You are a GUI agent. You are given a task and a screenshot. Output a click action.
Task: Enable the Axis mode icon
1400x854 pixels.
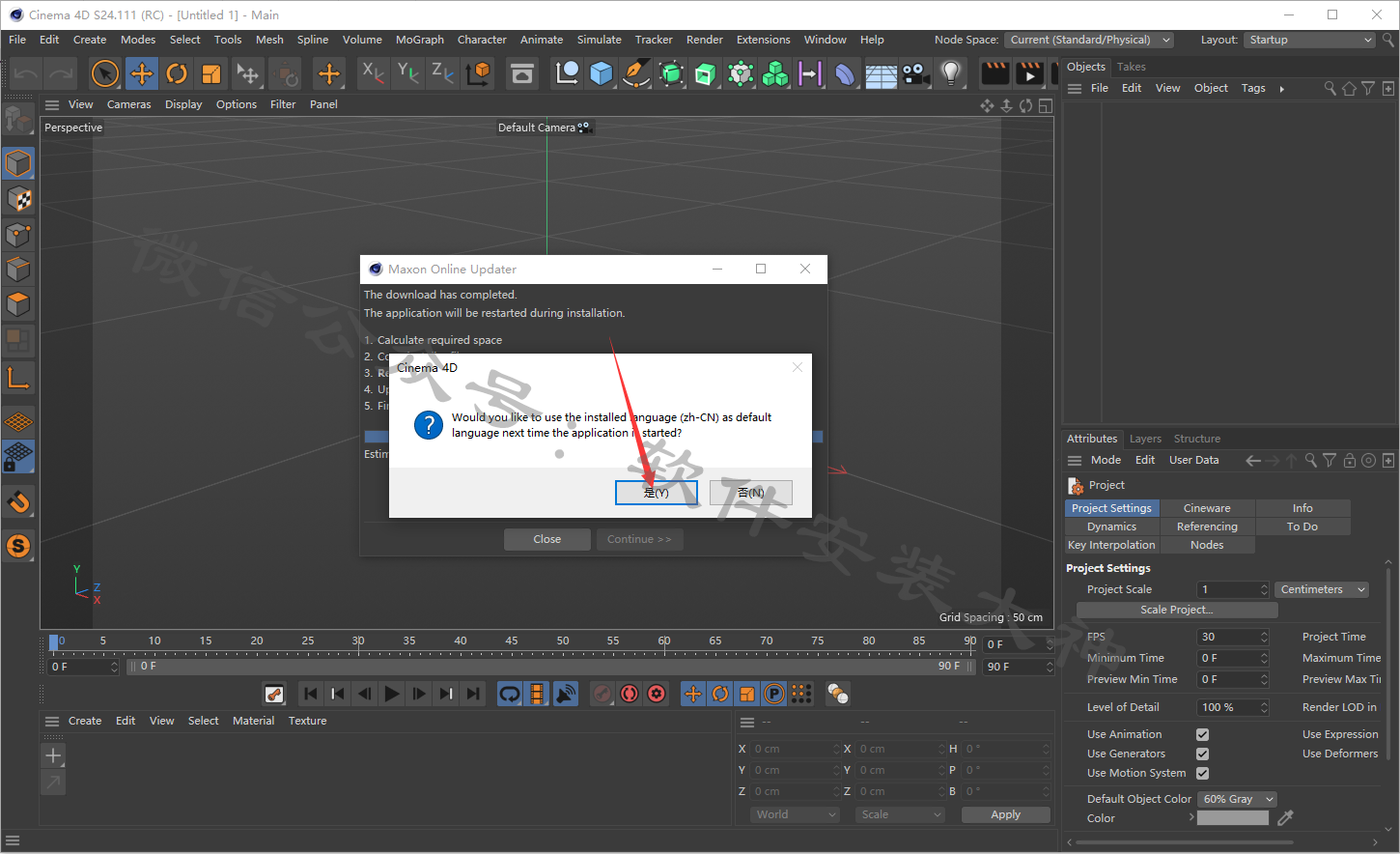click(x=18, y=377)
